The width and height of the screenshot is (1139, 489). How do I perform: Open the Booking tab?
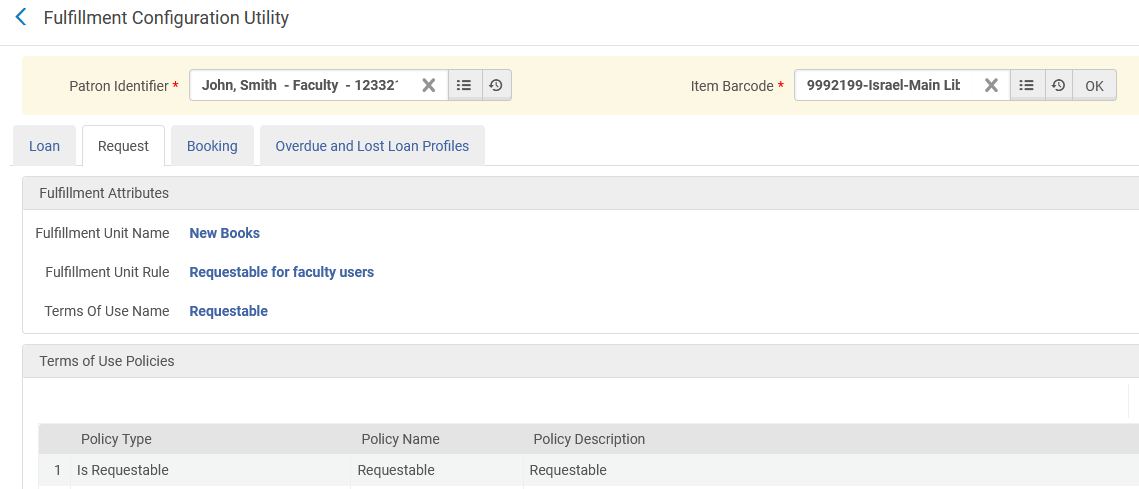coord(212,146)
